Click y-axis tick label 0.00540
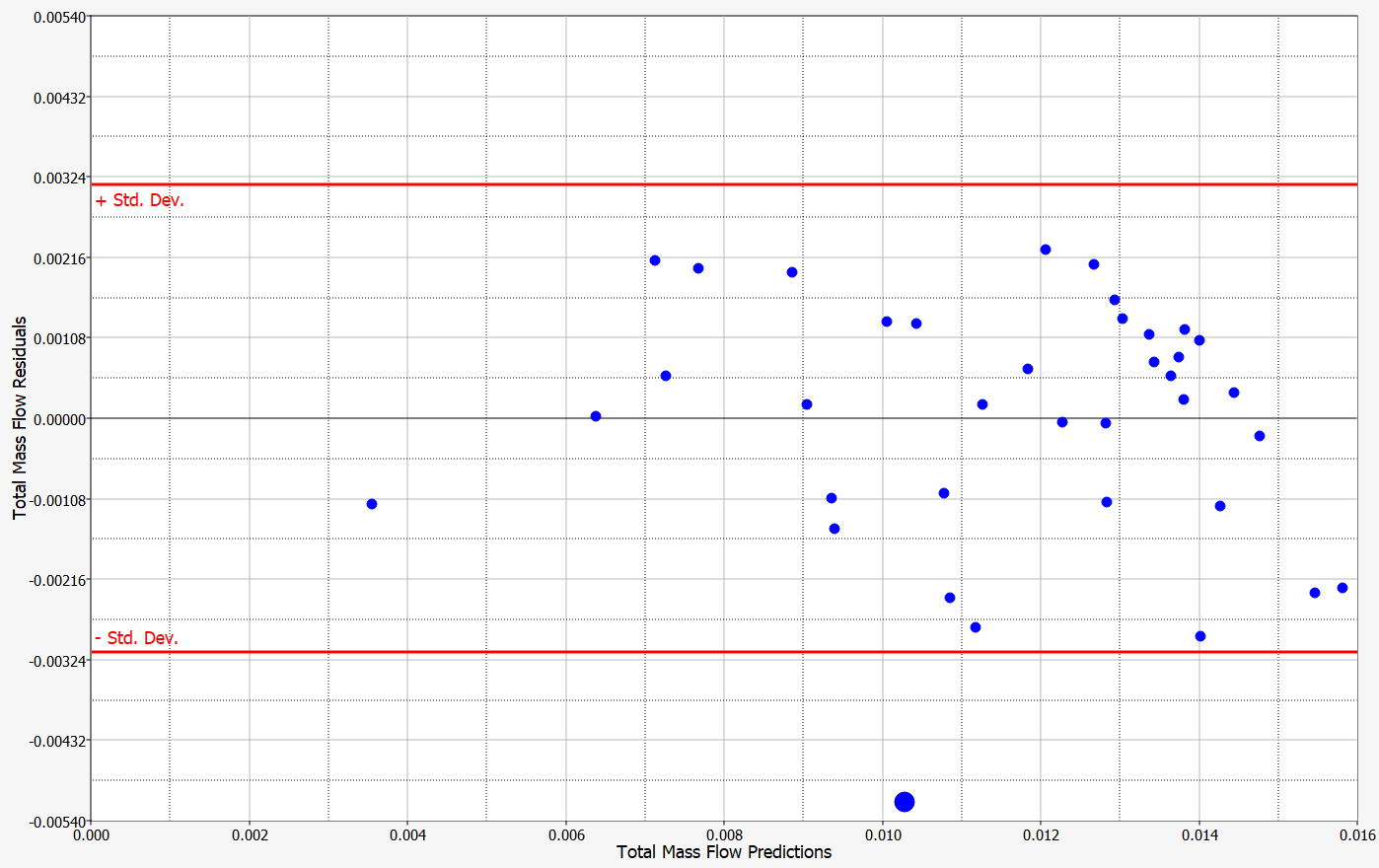Image resolution: width=1379 pixels, height=868 pixels. click(x=59, y=18)
